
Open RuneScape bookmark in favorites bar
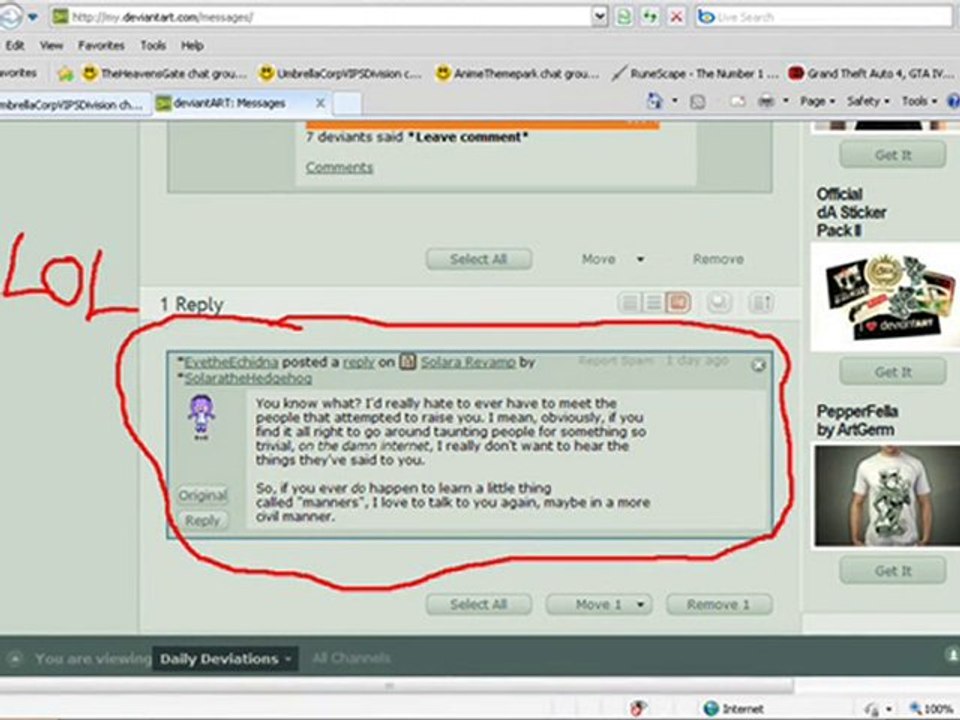[x=695, y=73]
